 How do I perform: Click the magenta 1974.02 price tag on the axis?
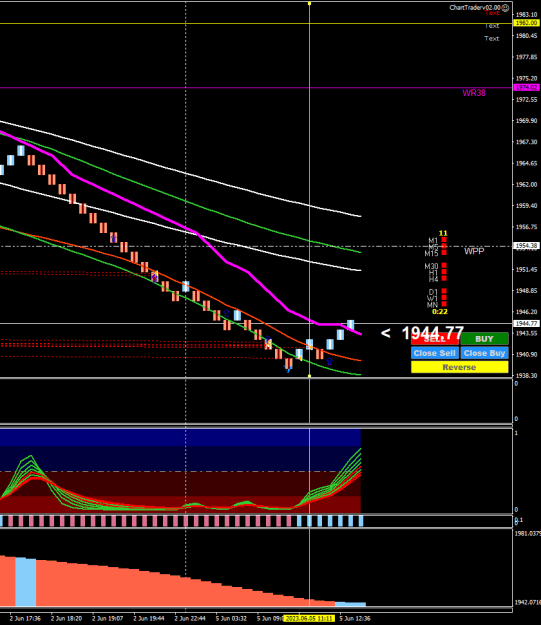pos(526,87)
